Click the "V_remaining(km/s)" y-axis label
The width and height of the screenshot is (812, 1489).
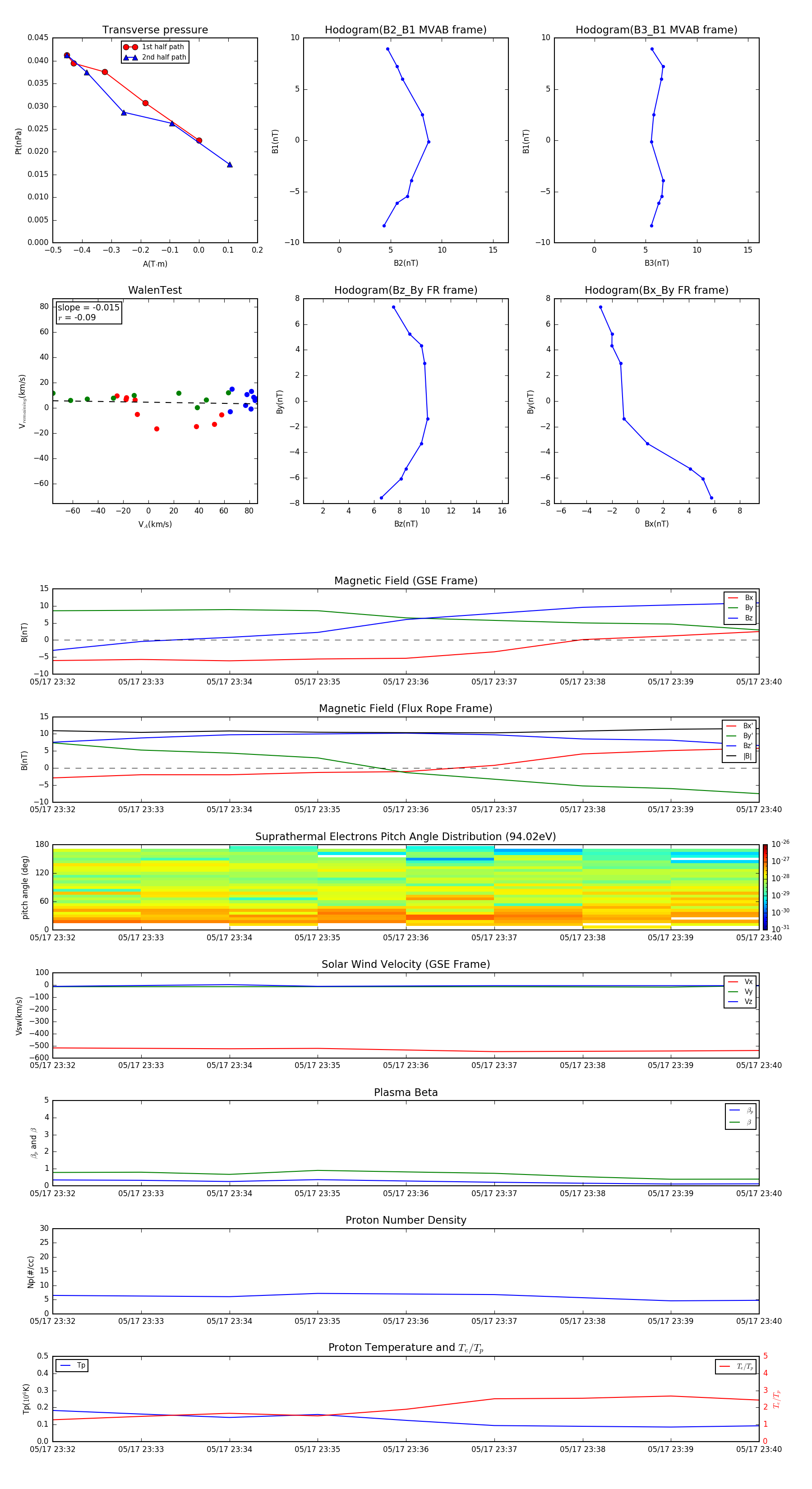22,401
